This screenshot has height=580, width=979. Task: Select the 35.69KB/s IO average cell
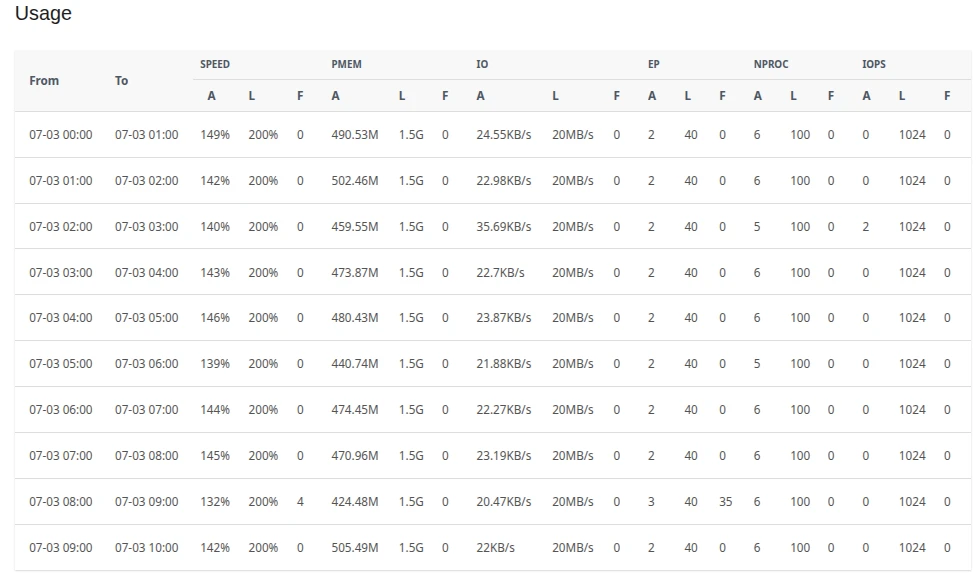[x=504, y=227]
